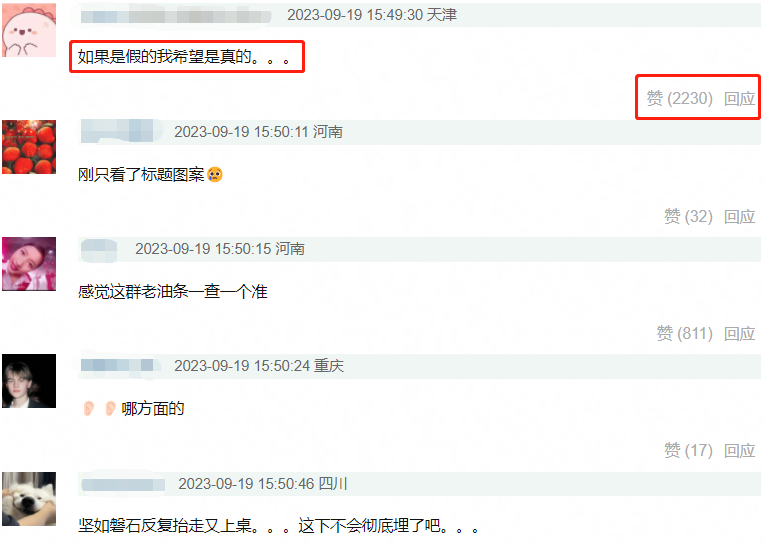The height and width of the screenshot is (544, 765).
Task: Click the blurred username posted at 15:50:15
Action: click(x=99, y=250)
